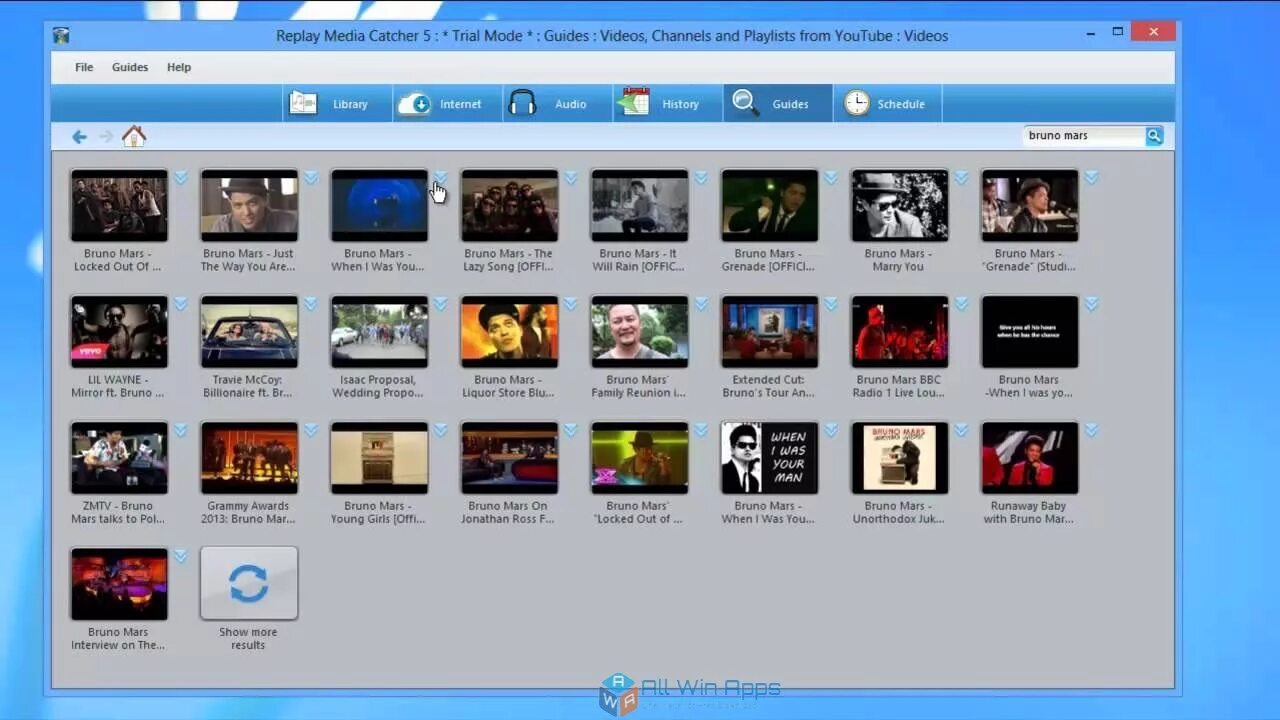Click the 'Bruno Mars - Grenade [OFFICI...' caption

click(x=769, y=260)
